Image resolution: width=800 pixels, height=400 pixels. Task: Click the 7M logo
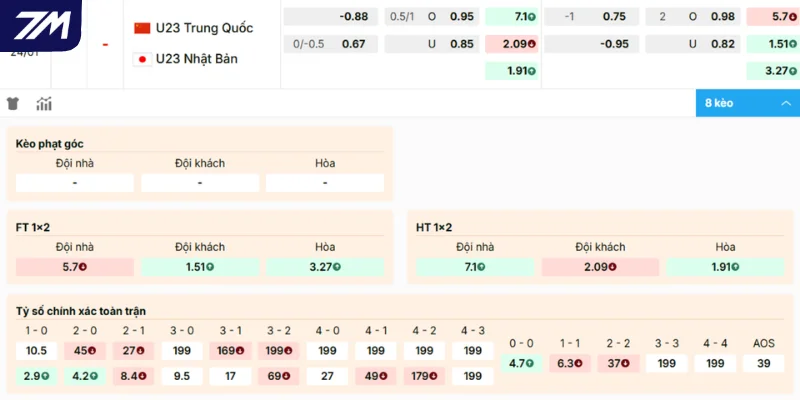tap(38, 23)
